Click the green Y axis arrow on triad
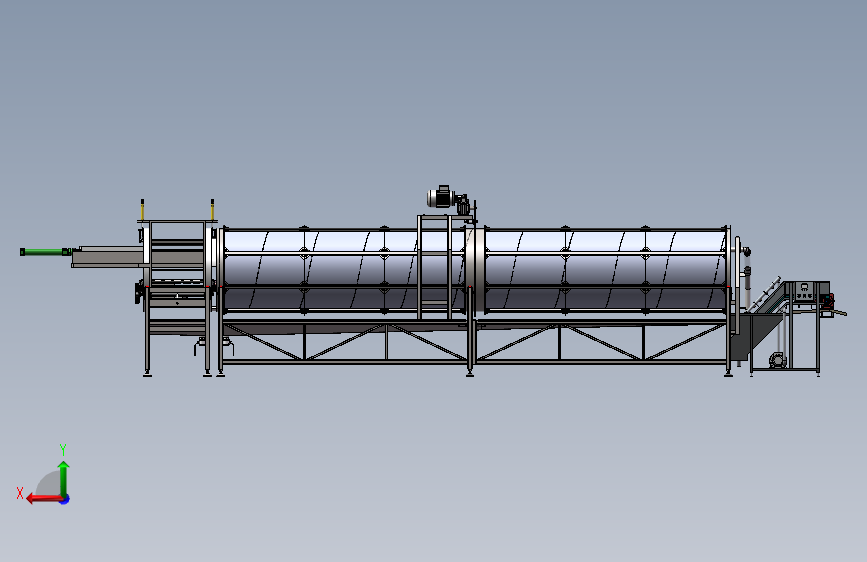 (x=64, y=479)
